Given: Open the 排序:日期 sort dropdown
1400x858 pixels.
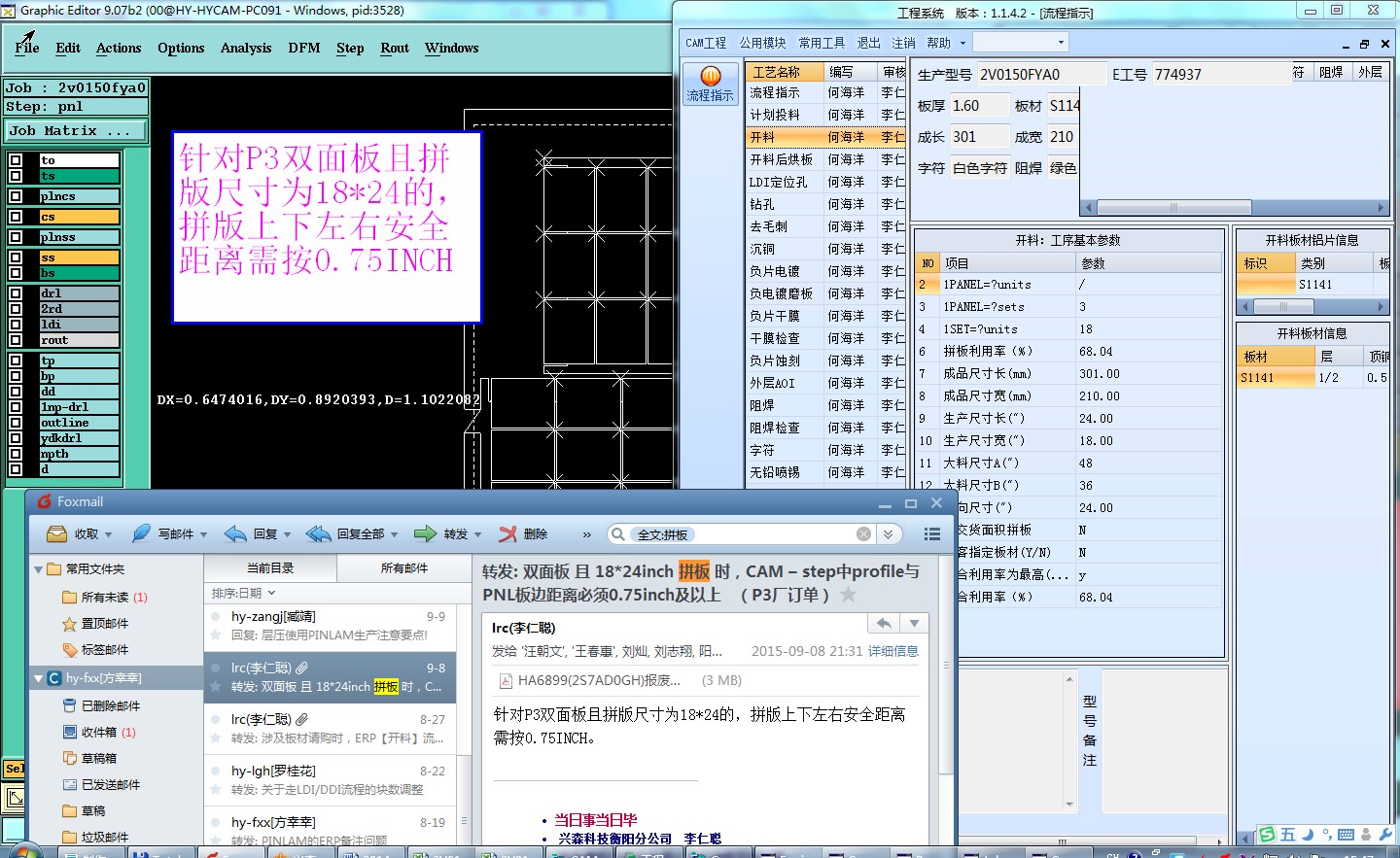Looking at the screenshot, I should tap(244, 593).
